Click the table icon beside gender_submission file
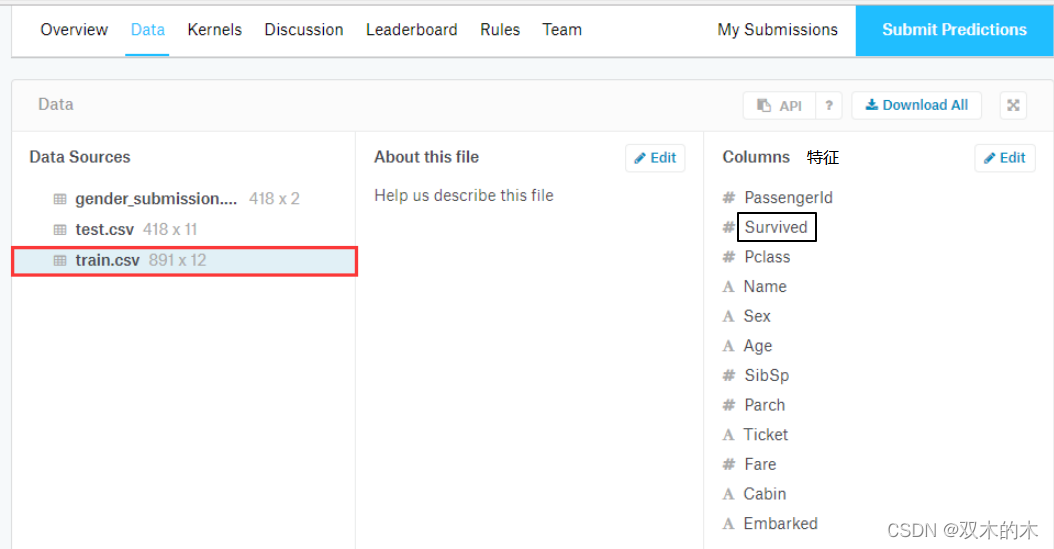This screenshot has width=1054, height=549. 60,199
